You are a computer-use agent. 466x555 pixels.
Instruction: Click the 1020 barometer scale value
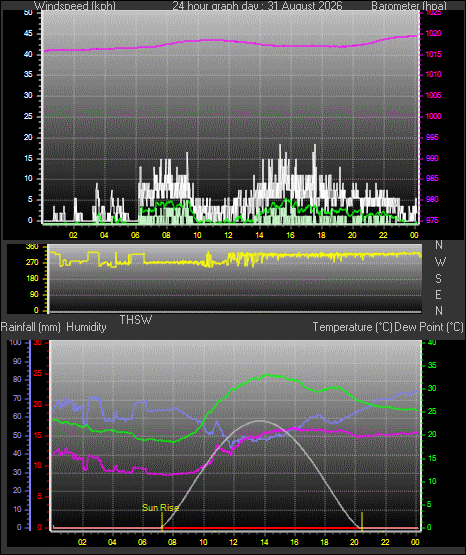tap(433, 33)
